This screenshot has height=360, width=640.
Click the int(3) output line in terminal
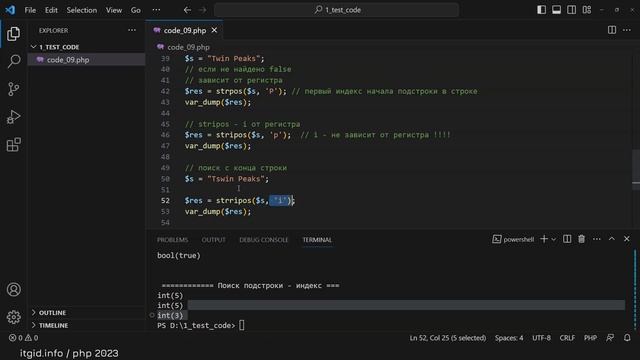coord(170,315)
